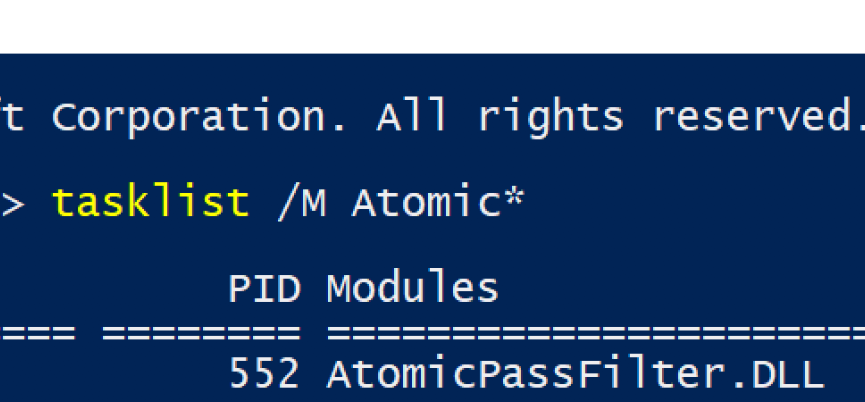Click the equals separator under the PID header

pyautogui.click(x=200, y=332)
